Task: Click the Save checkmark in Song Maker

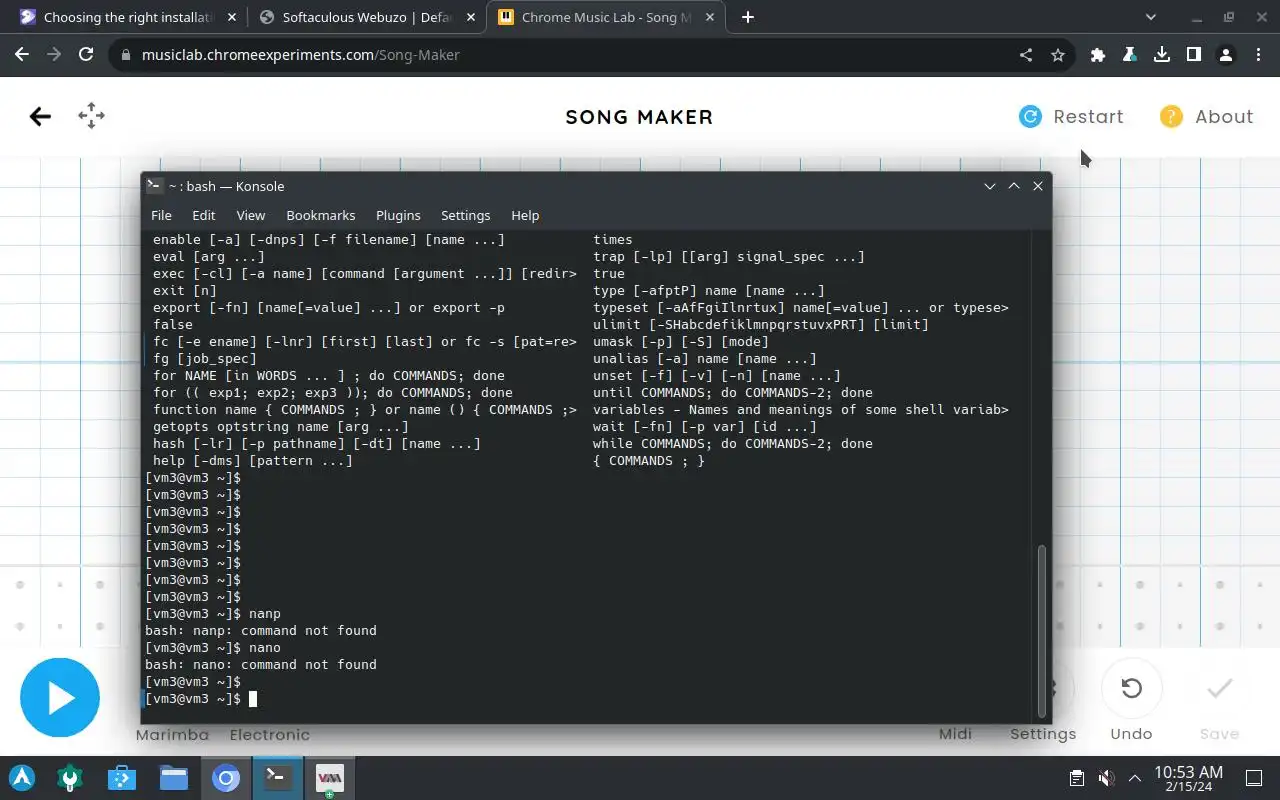Action: [1219, 688]
